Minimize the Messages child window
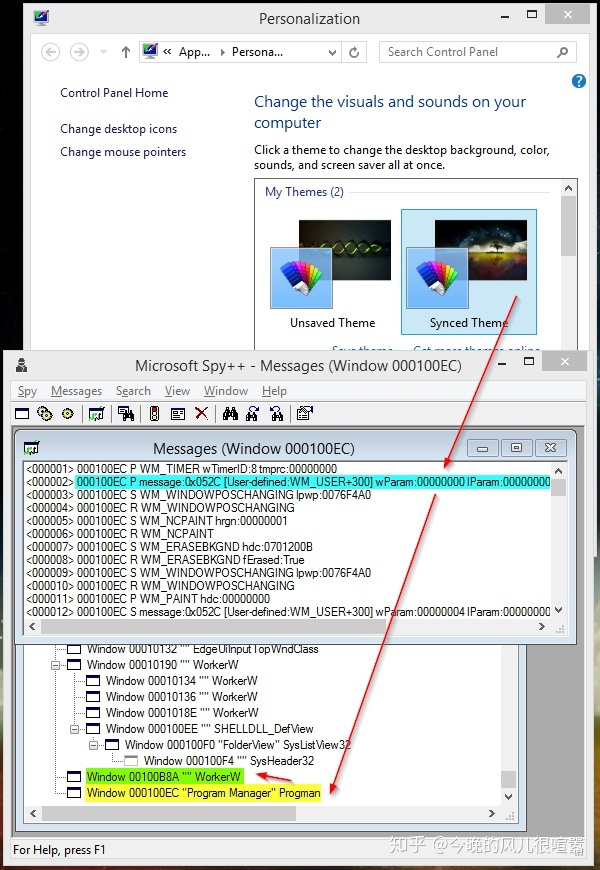Image resolution: width=600 pixels, height=870 pixels. click(x=483, y=448)
